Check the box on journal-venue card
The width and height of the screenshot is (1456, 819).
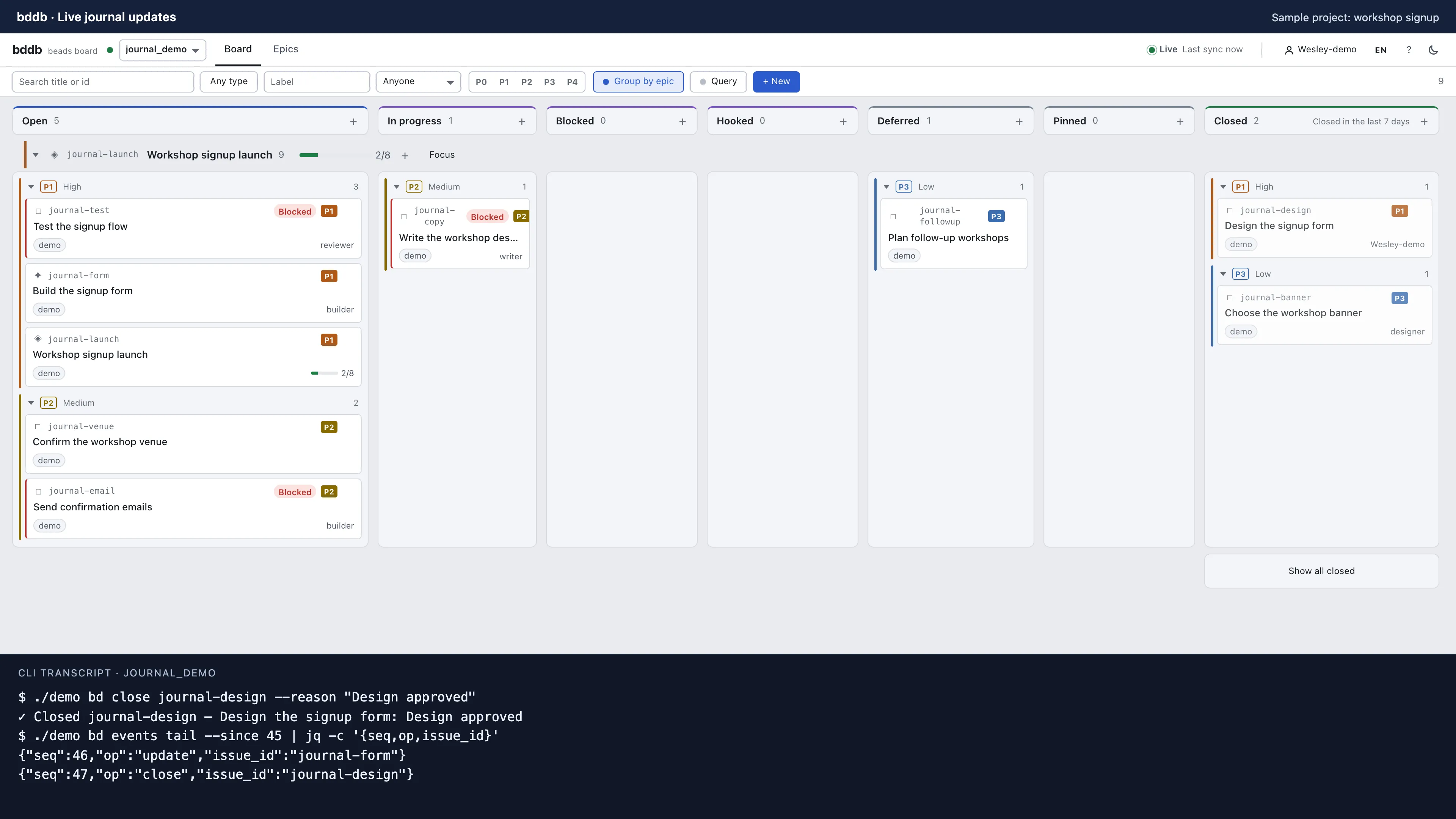(x=38, y=427)
